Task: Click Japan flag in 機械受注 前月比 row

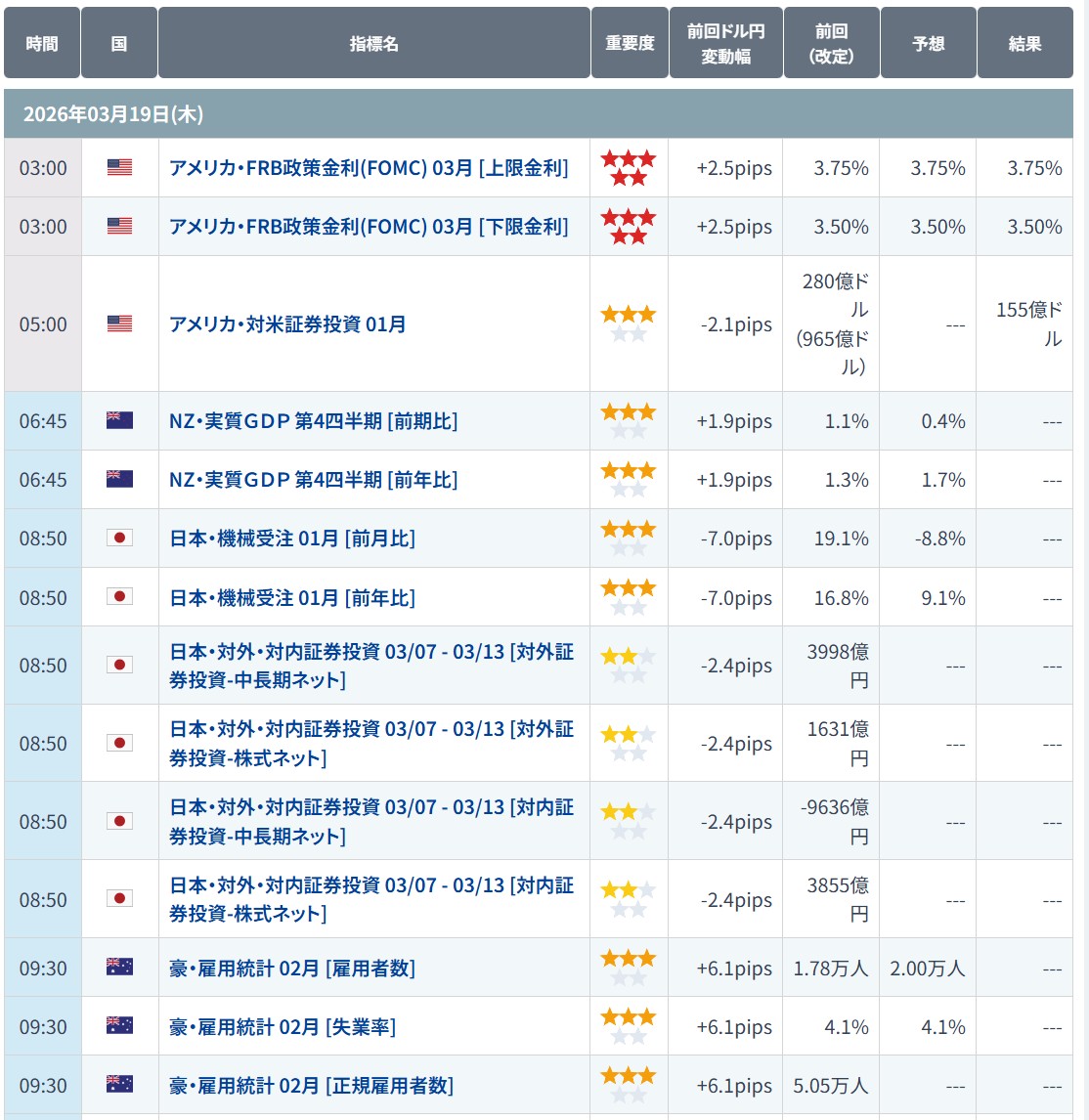Action: tap(119, 538)
